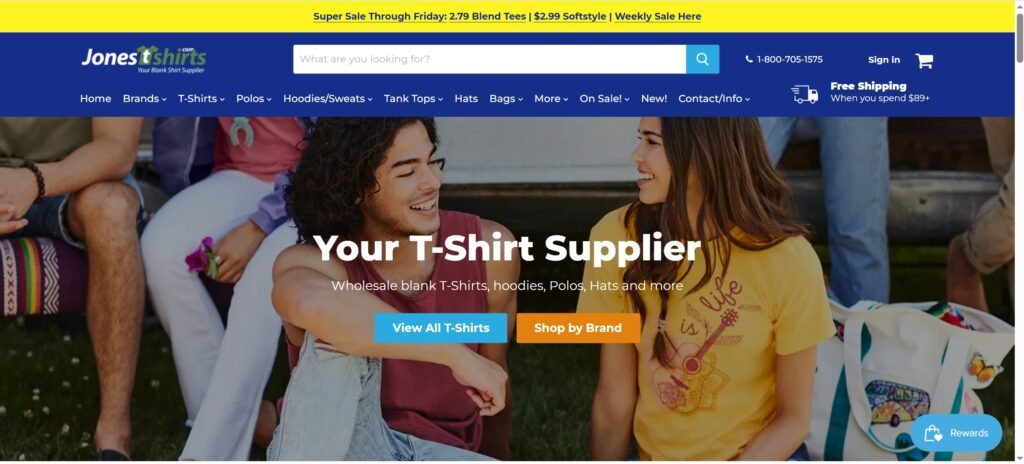This screenshot has height=464, width=1024.
Task: Click the phone icon beside 1-800-705-1575
Action: coord(749,59)
